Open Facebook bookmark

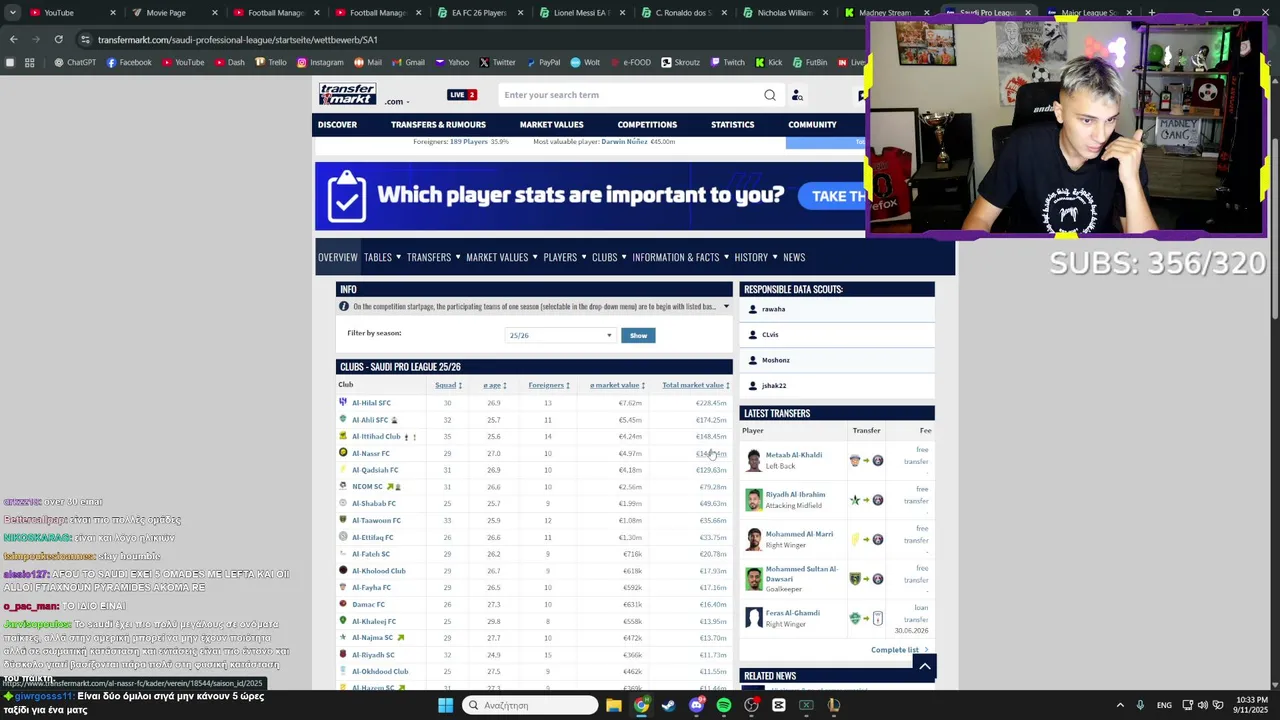coord(128,62)
